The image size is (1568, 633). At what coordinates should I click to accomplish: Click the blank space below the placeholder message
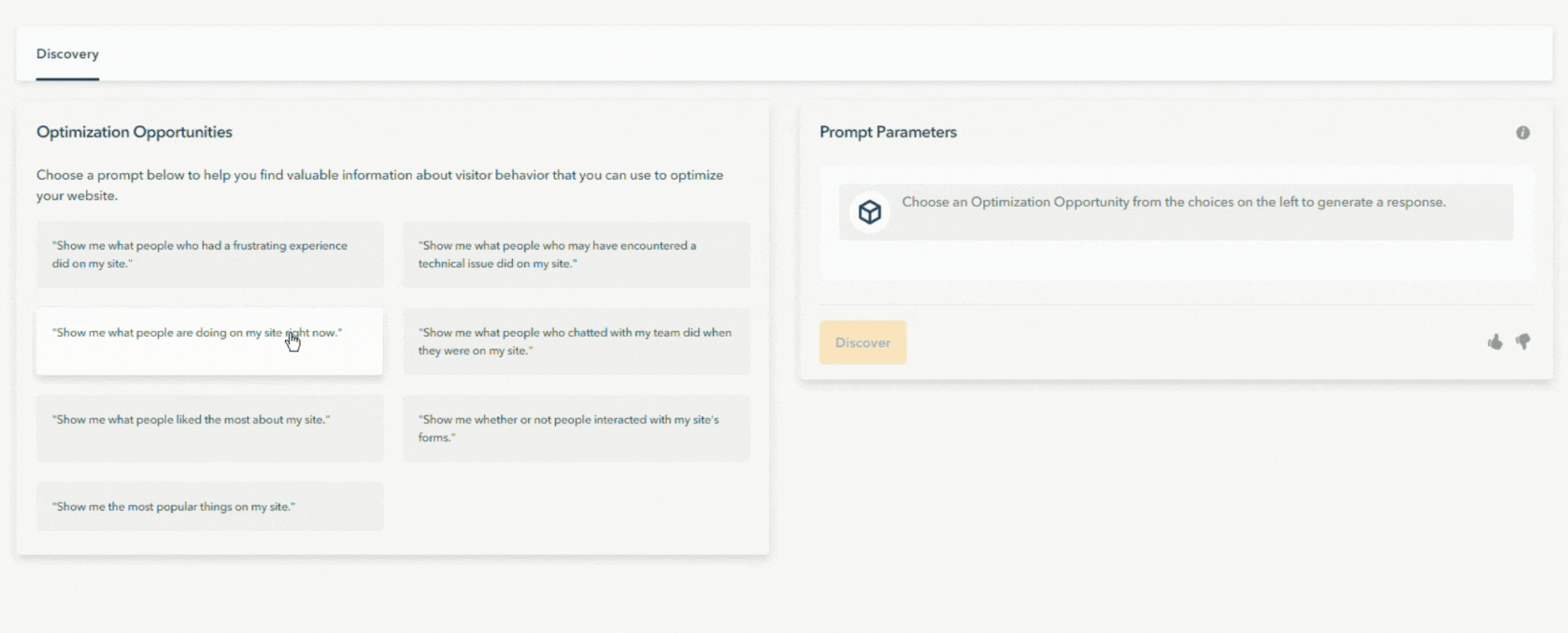coord(1176,260)
